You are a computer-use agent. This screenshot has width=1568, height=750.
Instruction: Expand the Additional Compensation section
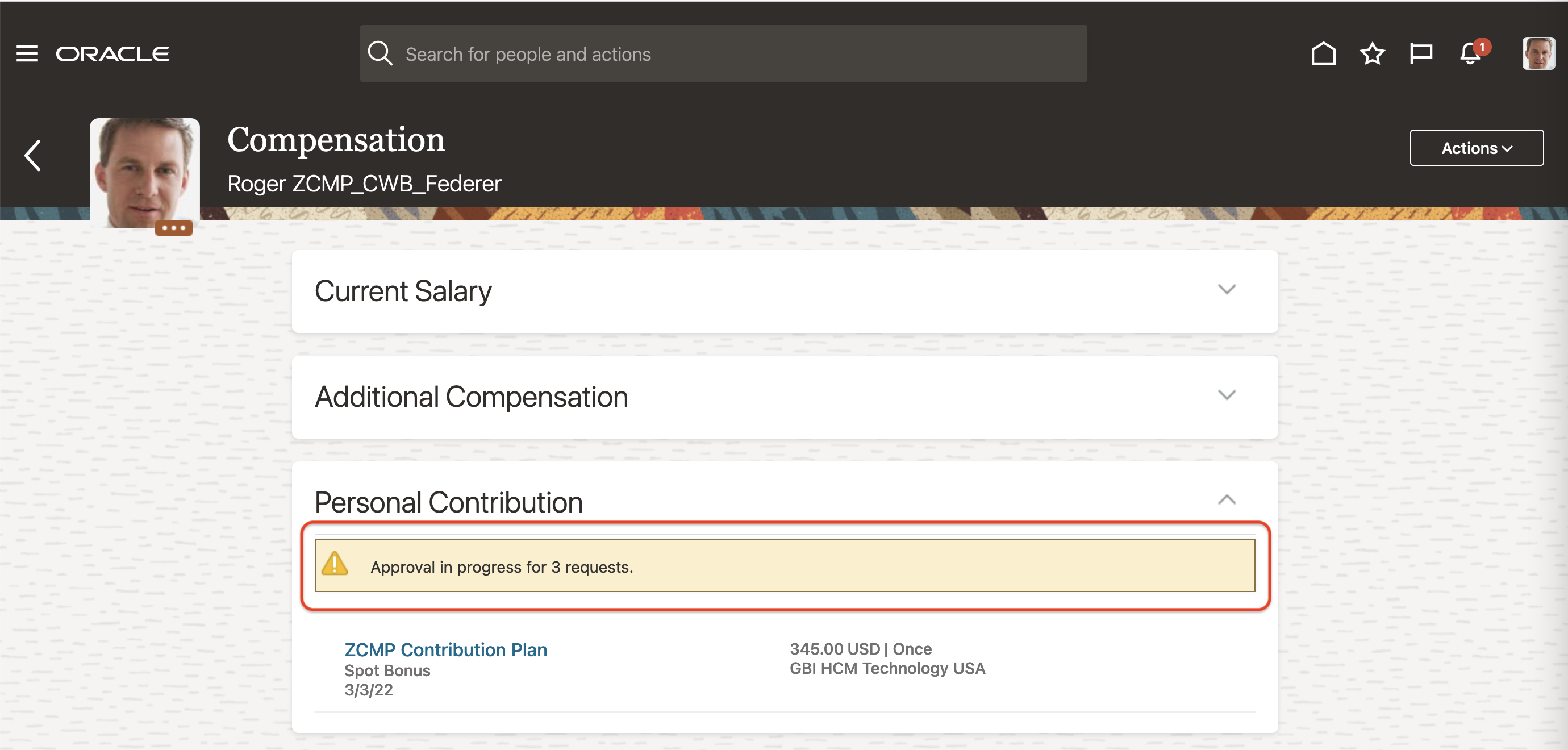click(x=1227, y=395)
